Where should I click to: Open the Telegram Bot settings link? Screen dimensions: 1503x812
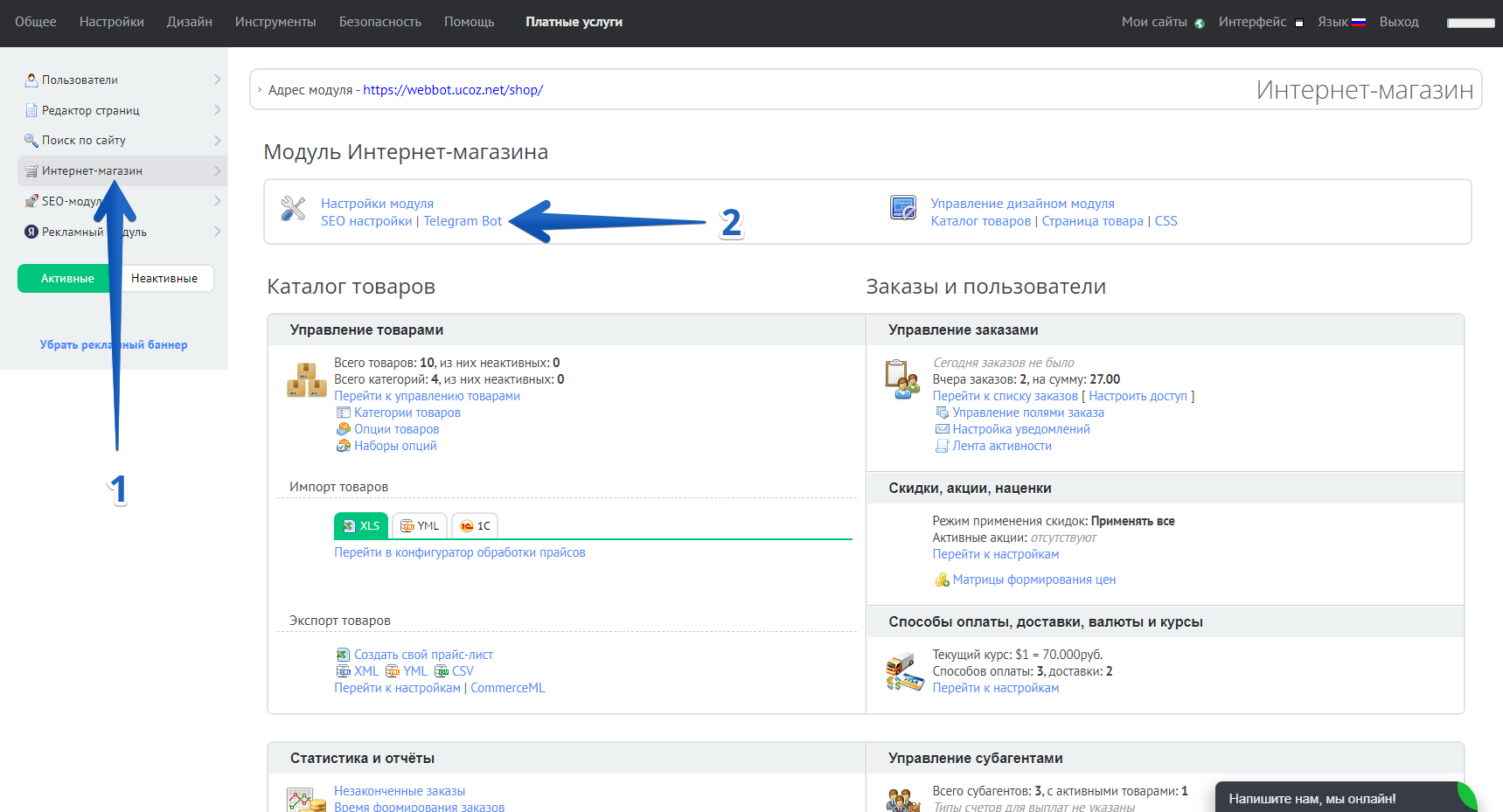pyautogui.click(x=463, y=221)
